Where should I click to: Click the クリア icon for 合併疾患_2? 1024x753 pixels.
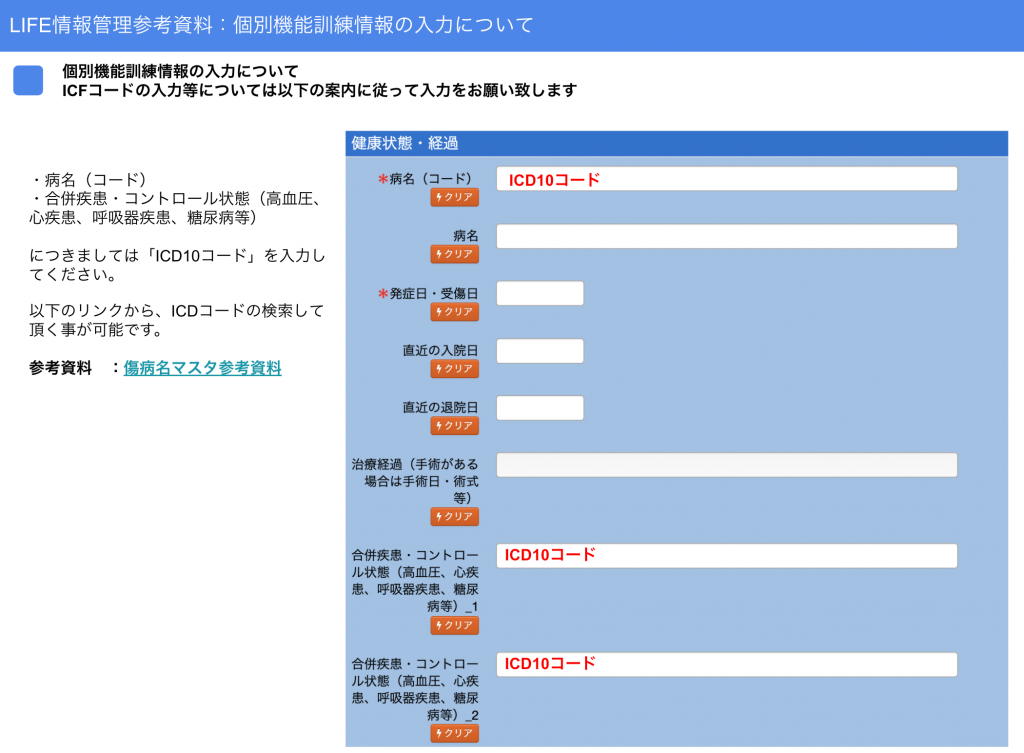point(455,733)
